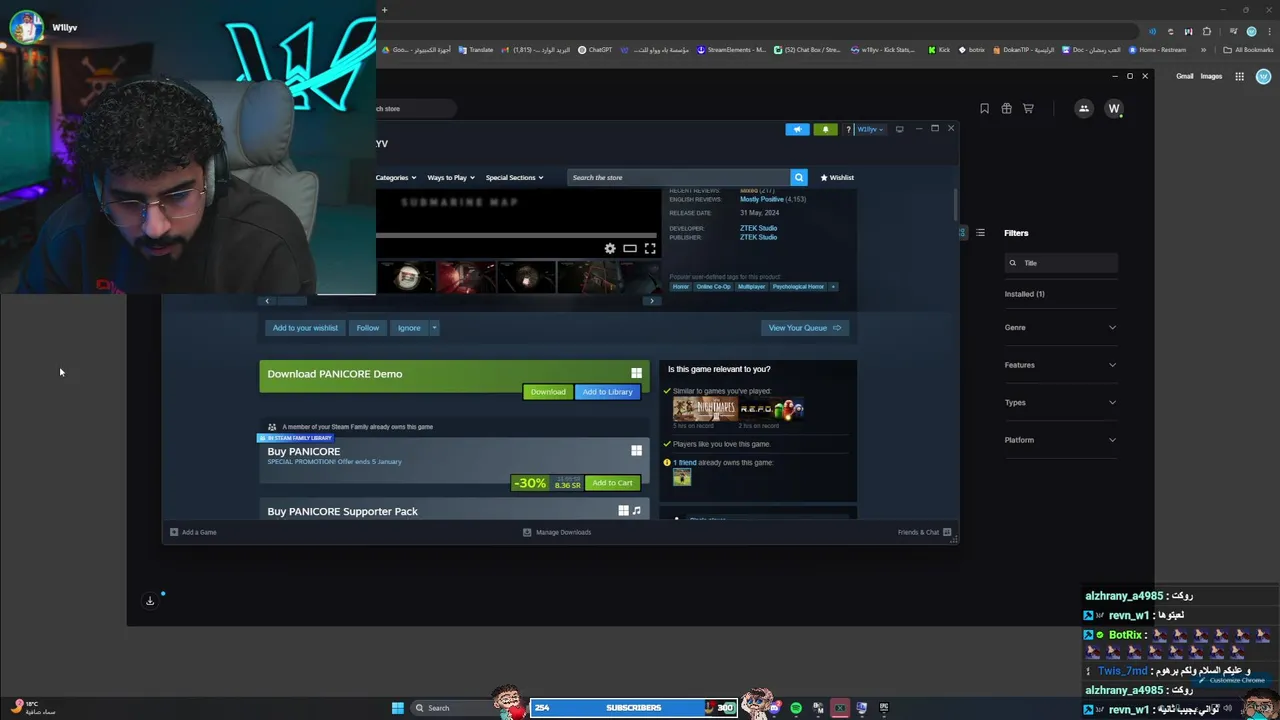
Task: Expand the Types filter
Action: pos(1060,402)
